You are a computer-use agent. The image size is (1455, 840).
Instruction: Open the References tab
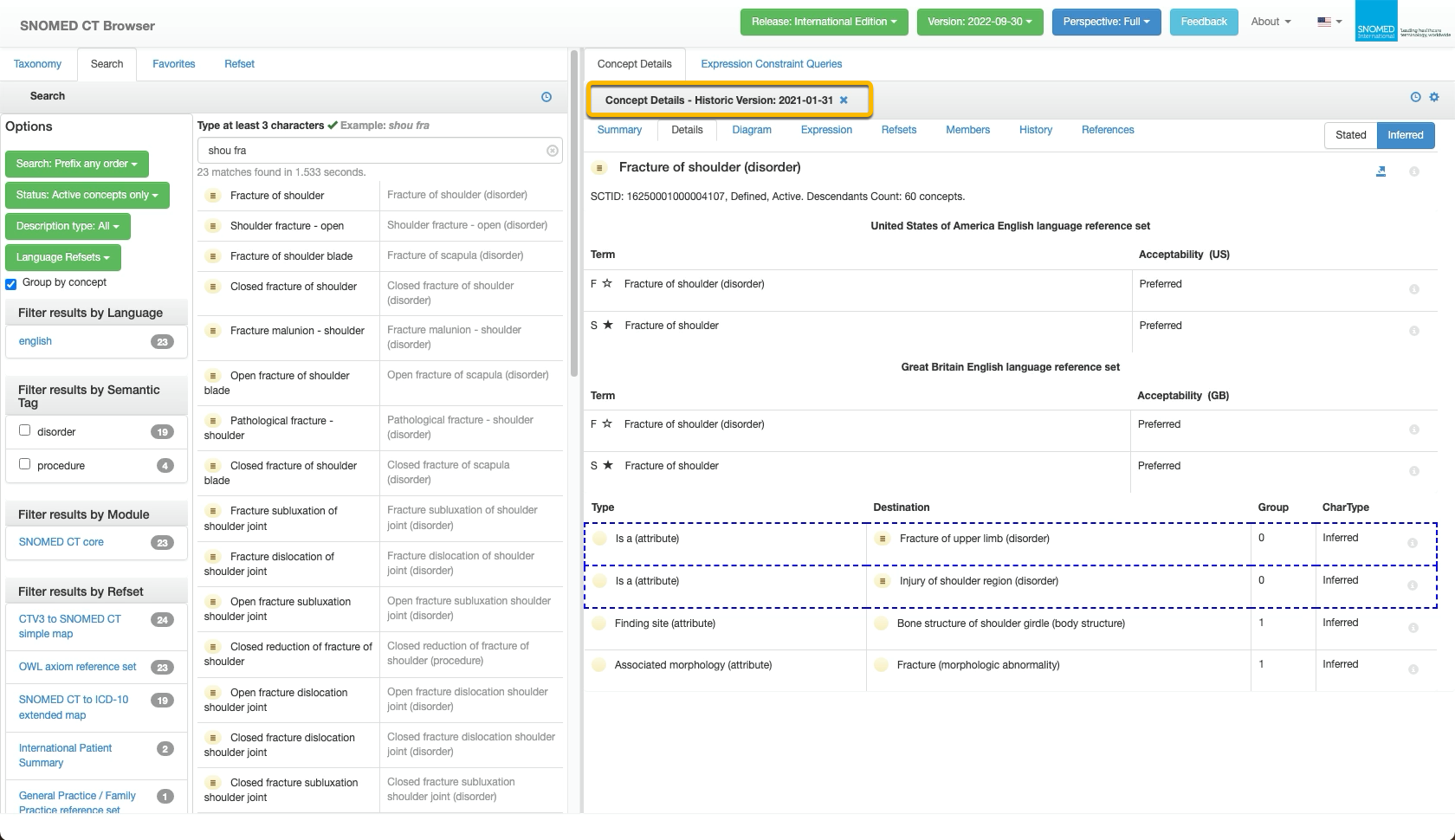tap(1107, 130)
